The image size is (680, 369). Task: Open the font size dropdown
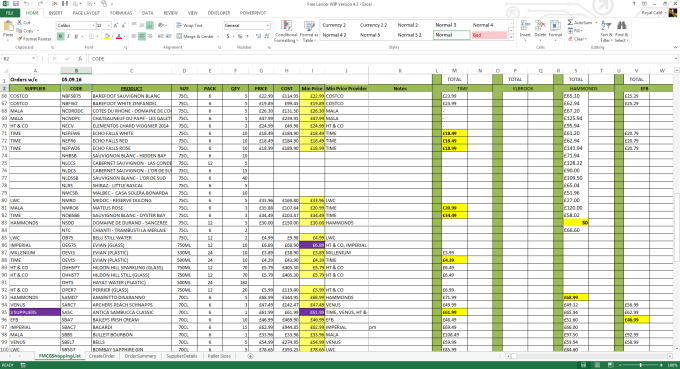[x=108, y=26]
